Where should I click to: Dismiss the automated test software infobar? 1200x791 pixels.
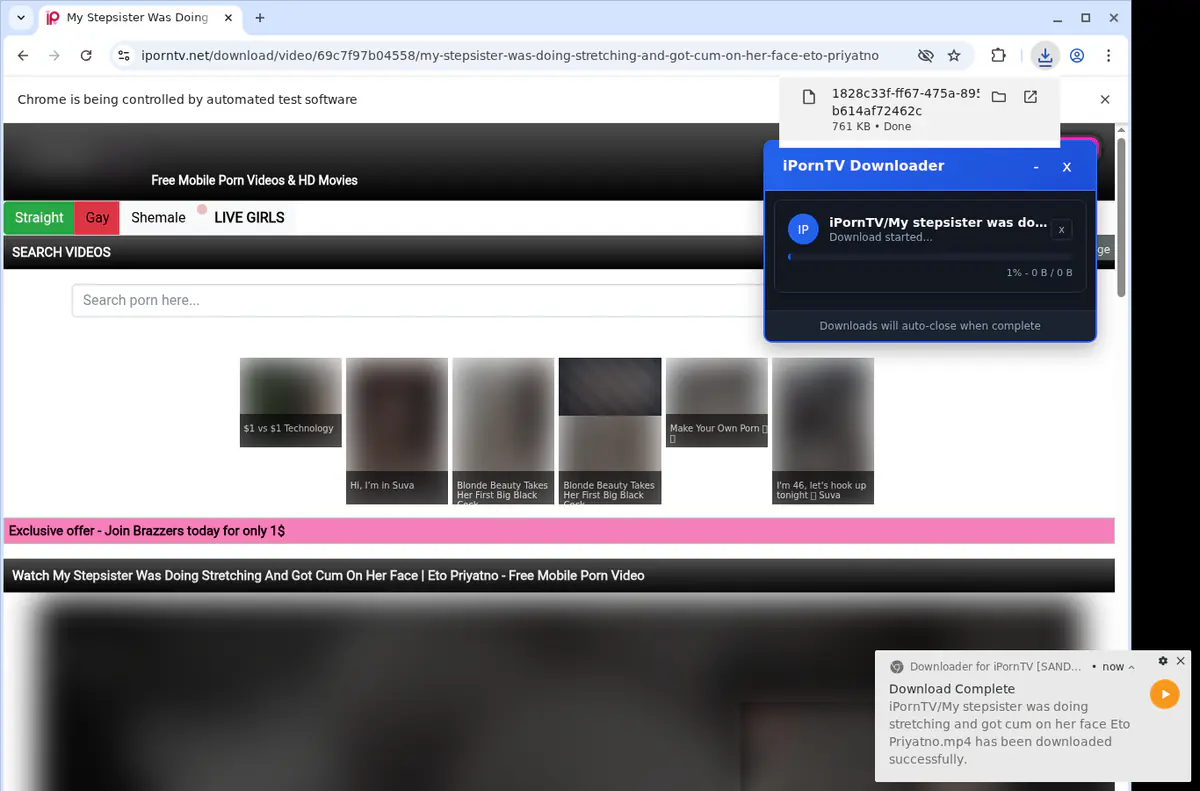(x=1105, y=99)
